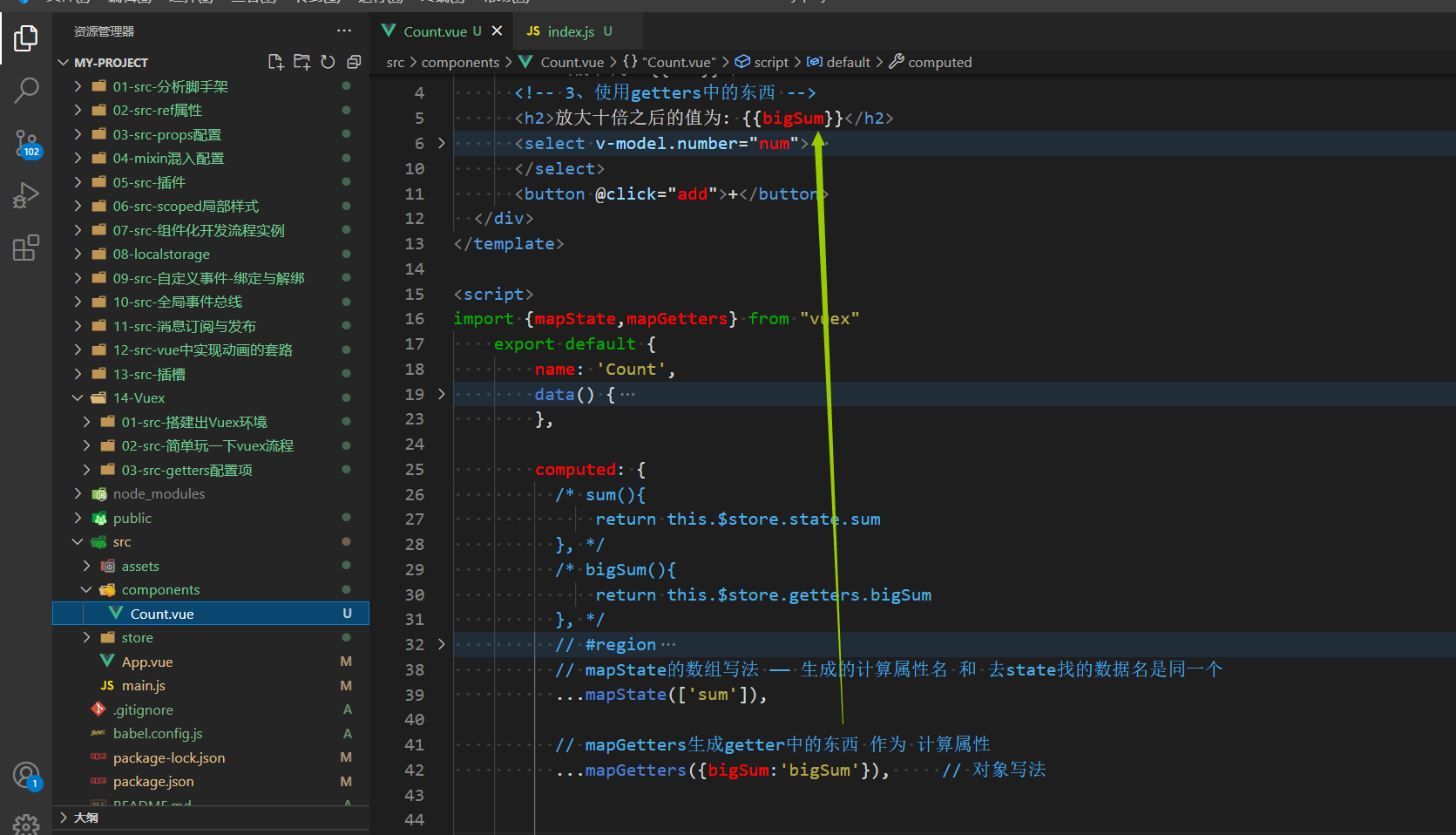Collapse all folders in explorer
The height and width of the screenshot is (835, 1456).
(354, 62)
